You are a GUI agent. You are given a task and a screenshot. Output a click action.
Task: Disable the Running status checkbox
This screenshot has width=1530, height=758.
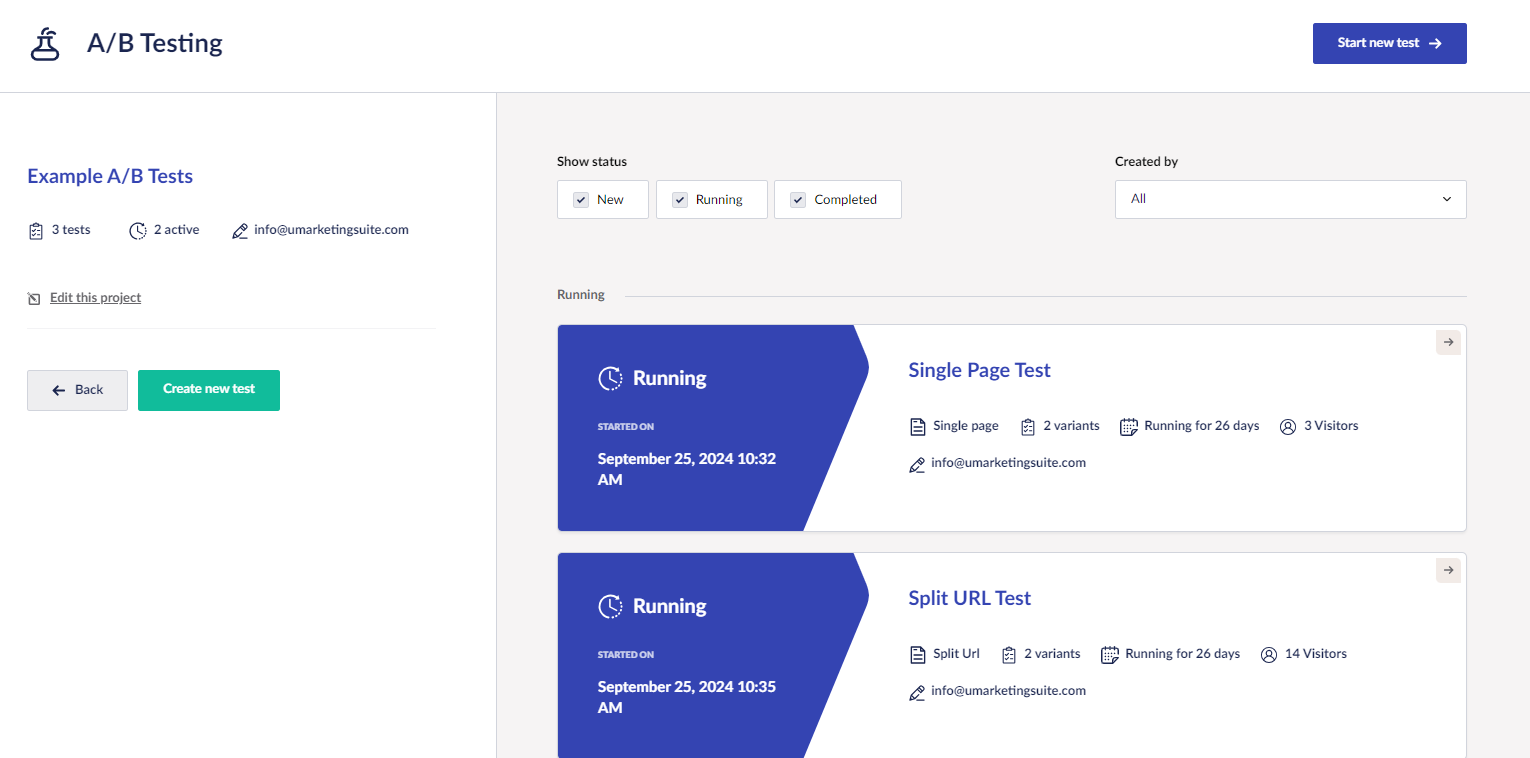[x=680, y=199]
